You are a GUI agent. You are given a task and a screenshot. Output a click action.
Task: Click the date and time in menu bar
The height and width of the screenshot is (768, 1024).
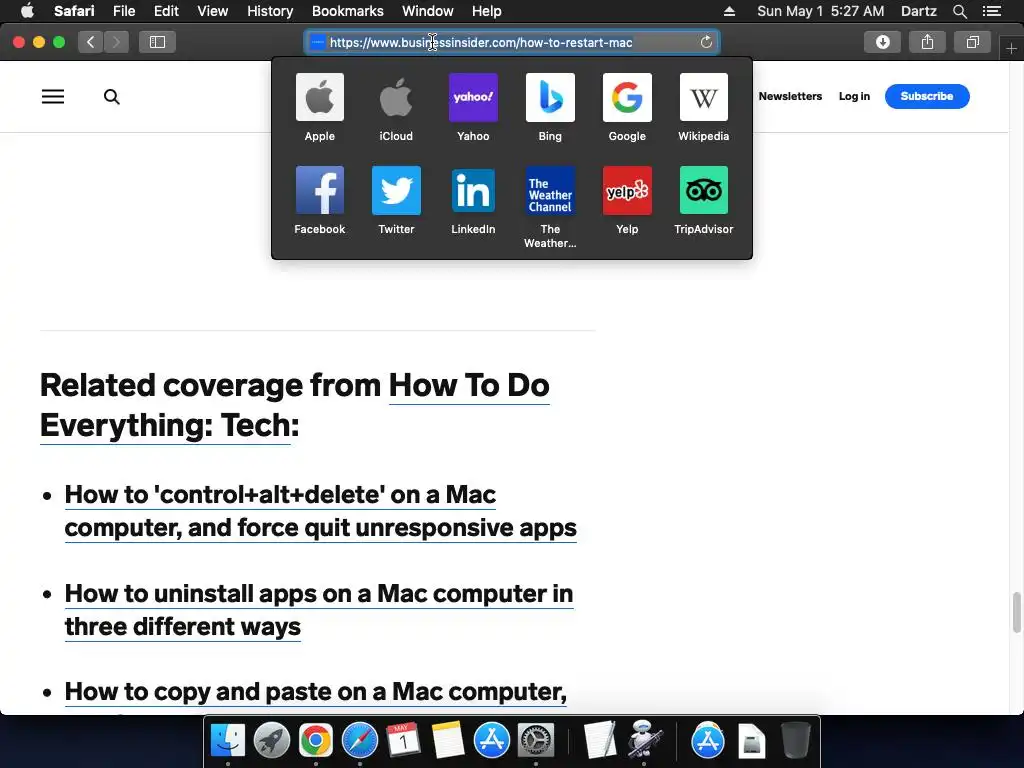tap(820, 11)
